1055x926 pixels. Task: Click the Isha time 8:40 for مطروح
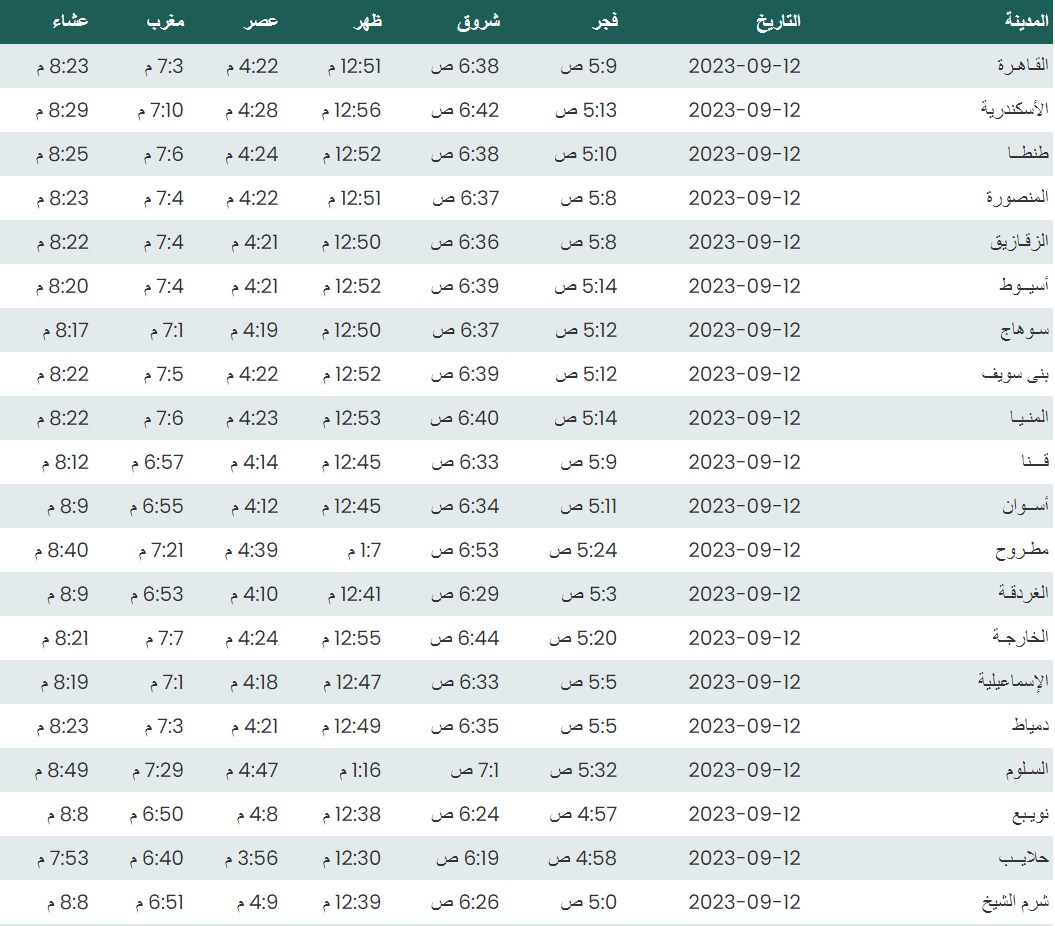click(62, 550)
